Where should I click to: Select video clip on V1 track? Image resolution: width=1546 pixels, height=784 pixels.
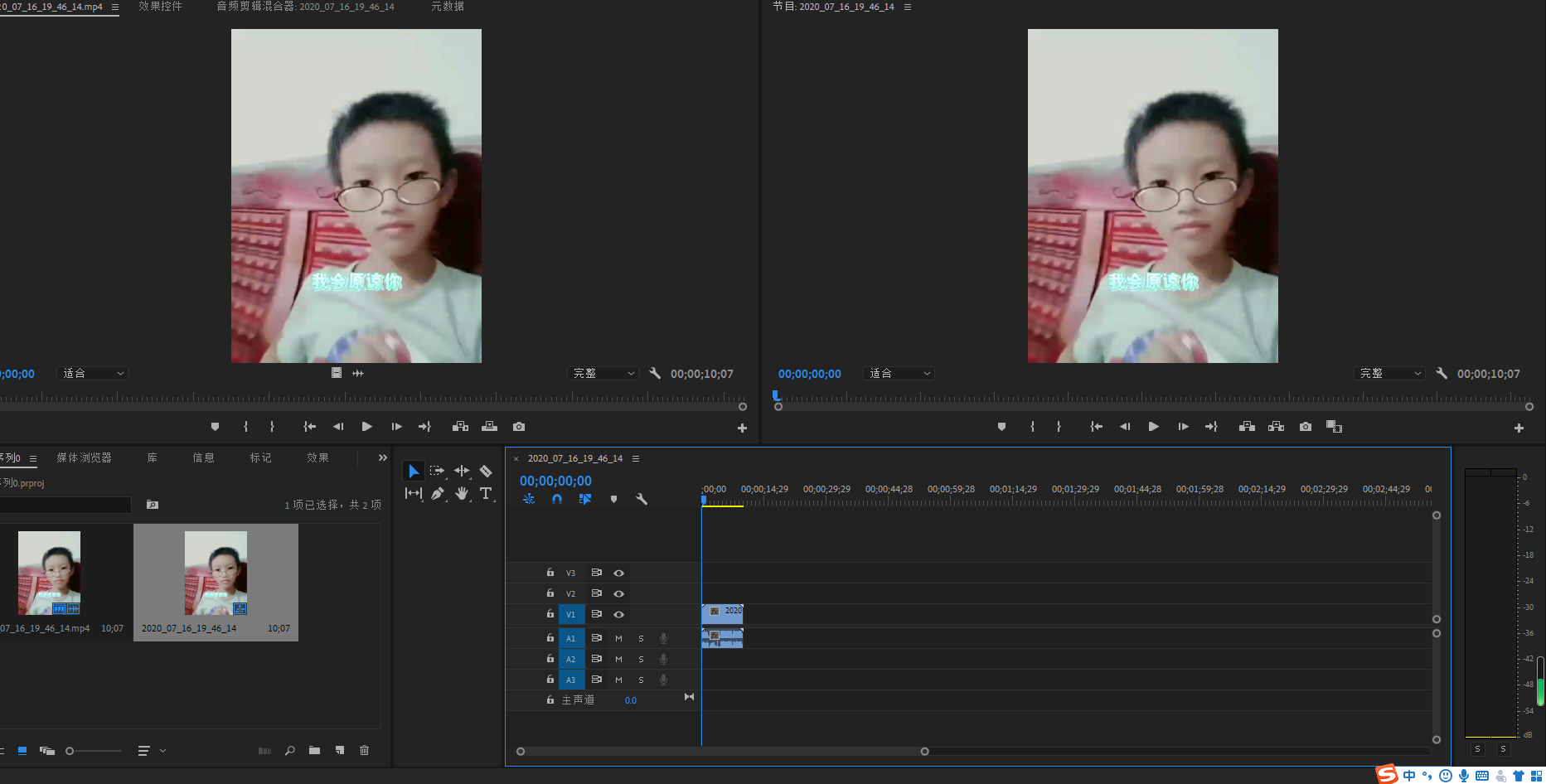[x=722, y=614]
